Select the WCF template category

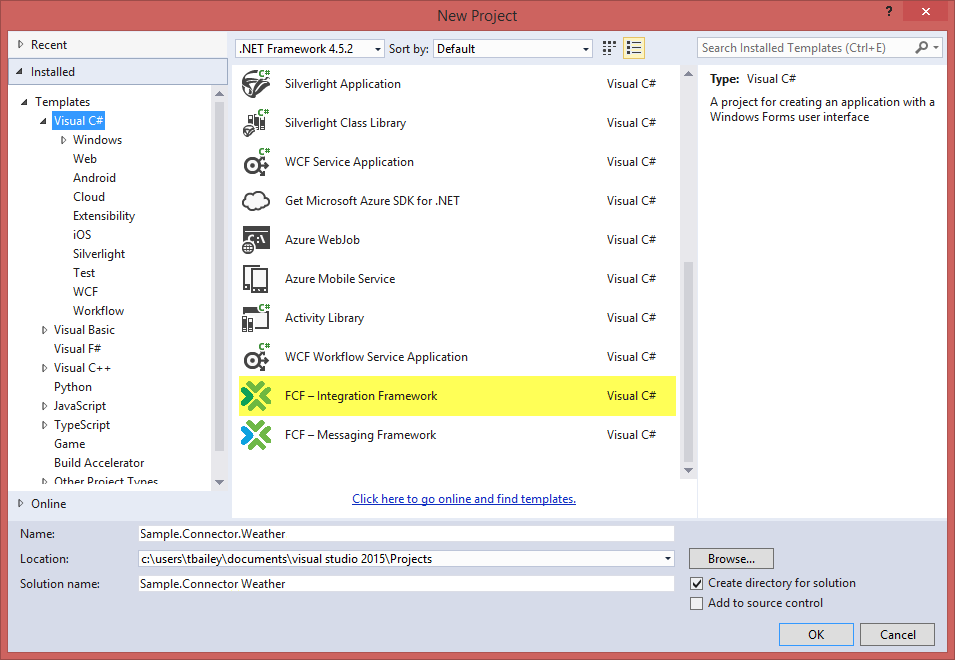pyautogui.click(x=85, y=292)
